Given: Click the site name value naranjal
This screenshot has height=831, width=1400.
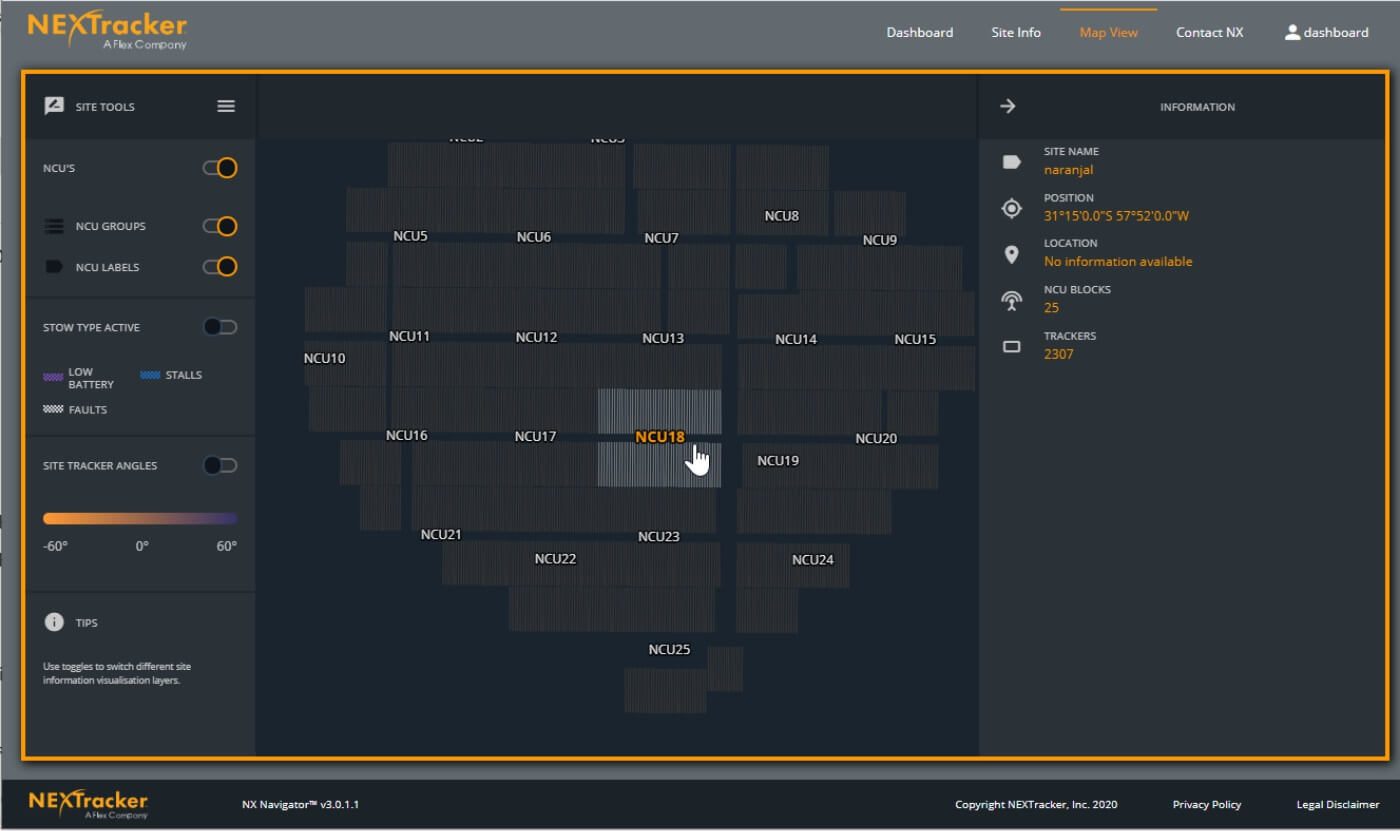Looking at the screenshot, I should [x=1069, y=169].
